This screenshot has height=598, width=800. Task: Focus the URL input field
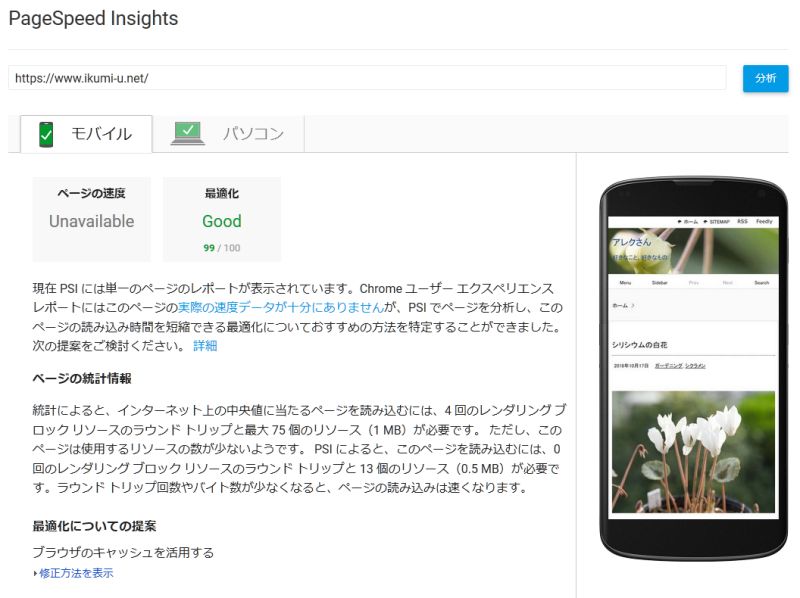tap(367, 78)
